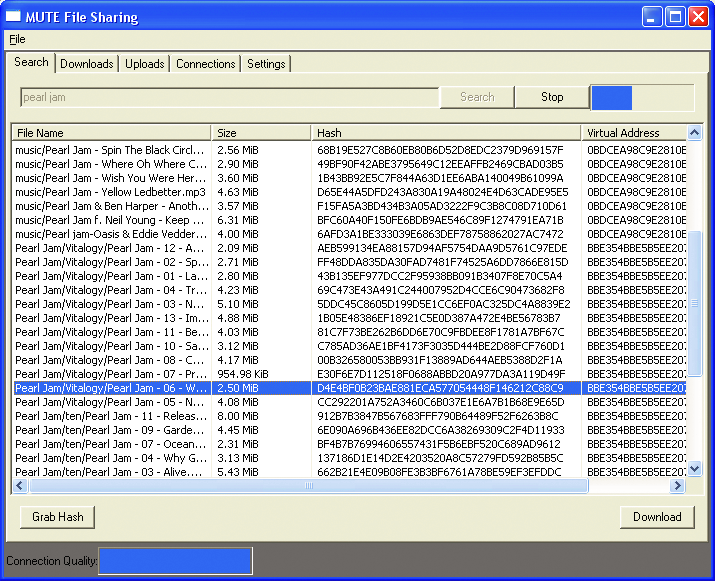Click the 954.98 KiB size cell
Screen dimensions: 715x581
243,374
